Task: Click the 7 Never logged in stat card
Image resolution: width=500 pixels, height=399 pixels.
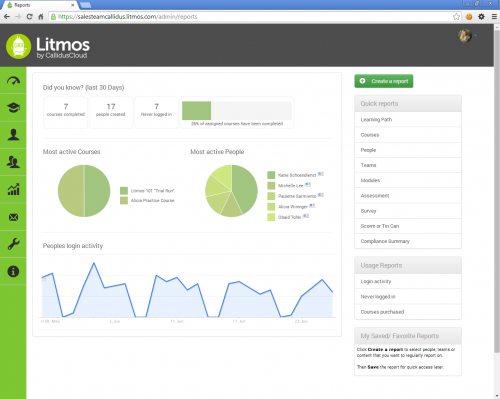Action: pyautogui.click(x=156, y=112)
